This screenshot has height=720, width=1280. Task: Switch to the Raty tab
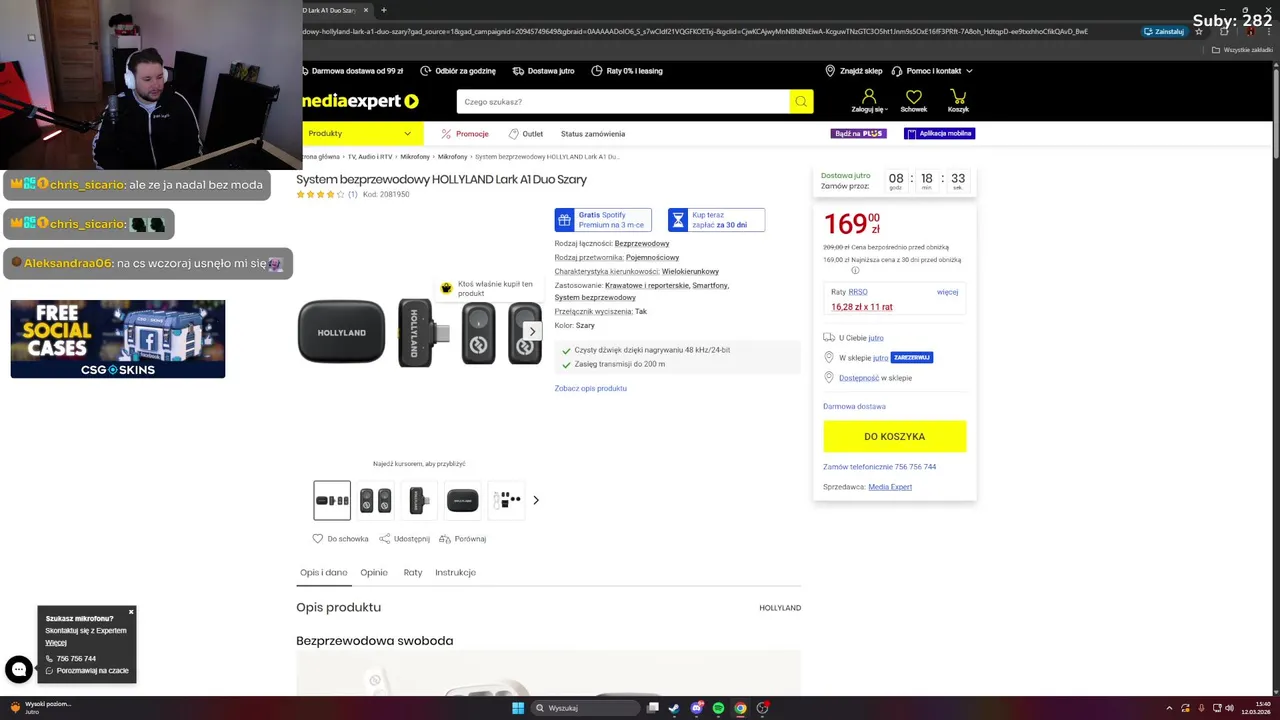click(x=413, y=573)
